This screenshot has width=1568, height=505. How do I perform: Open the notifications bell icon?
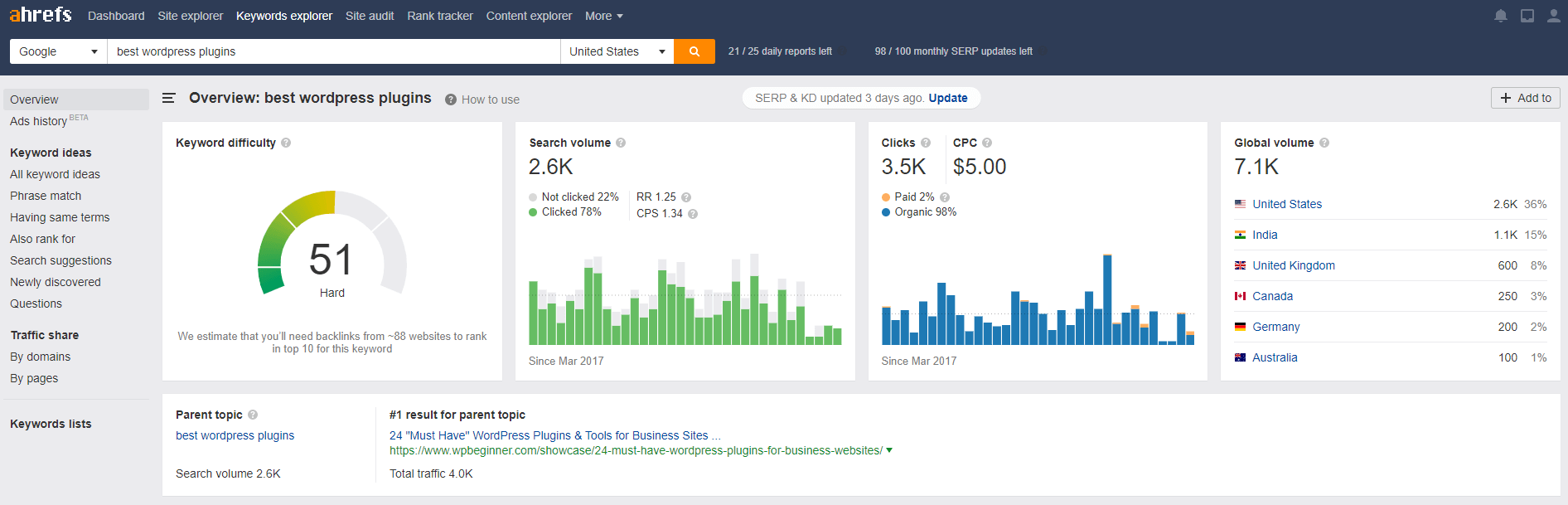[1500, 16]
